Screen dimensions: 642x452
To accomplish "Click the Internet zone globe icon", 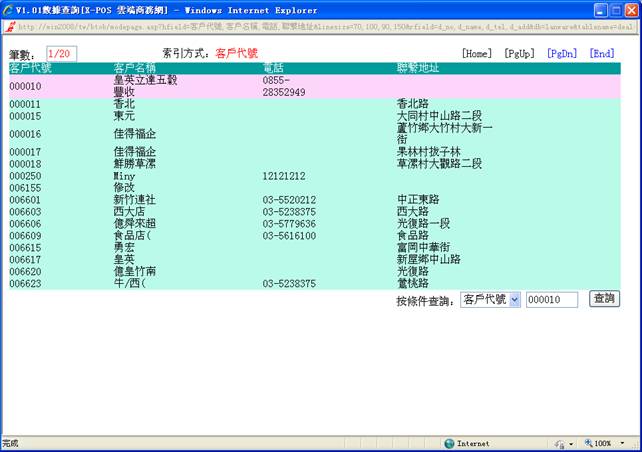I will 449,443.
